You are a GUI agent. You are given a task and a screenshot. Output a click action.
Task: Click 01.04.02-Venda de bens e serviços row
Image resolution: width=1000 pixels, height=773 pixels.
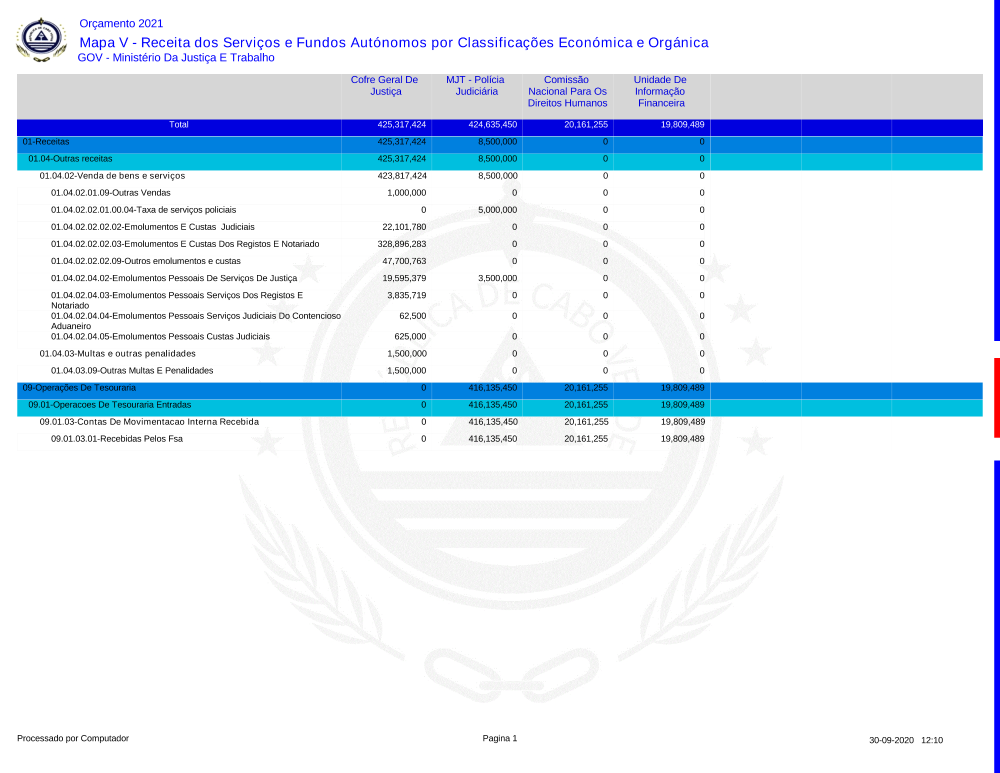pyautogui.click(x=112, y=176)
